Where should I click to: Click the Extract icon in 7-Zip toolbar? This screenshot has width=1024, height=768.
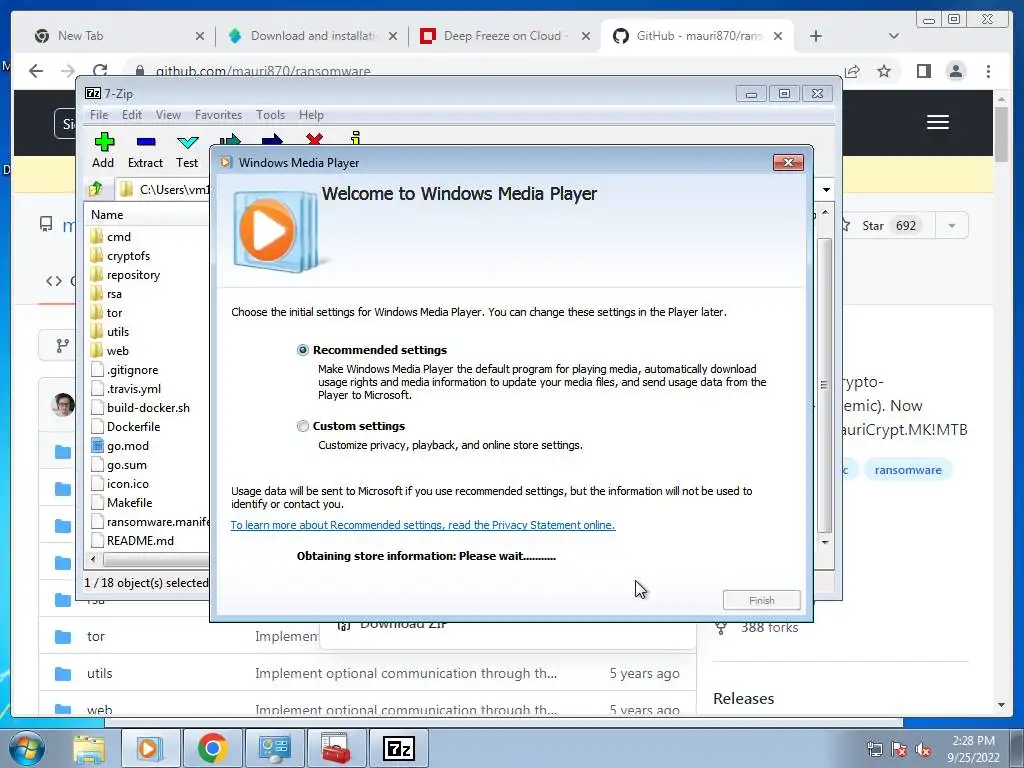145,150
